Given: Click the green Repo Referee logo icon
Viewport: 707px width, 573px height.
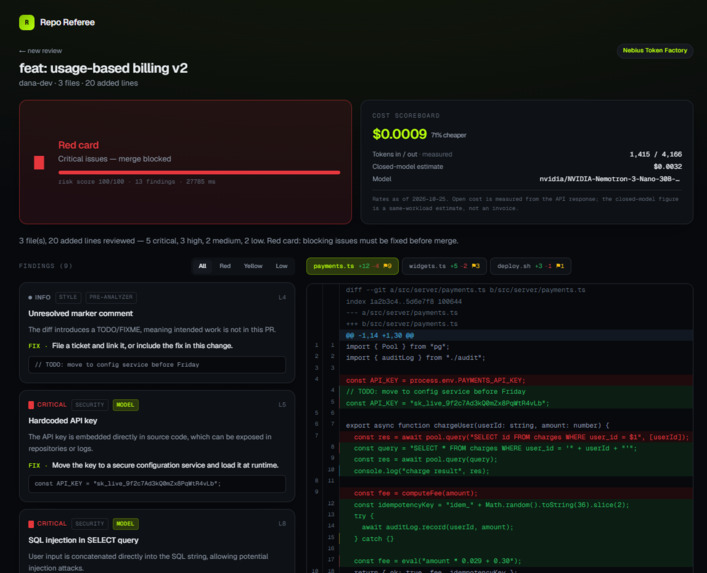Looking at the screenshot, I should (27, 22).
